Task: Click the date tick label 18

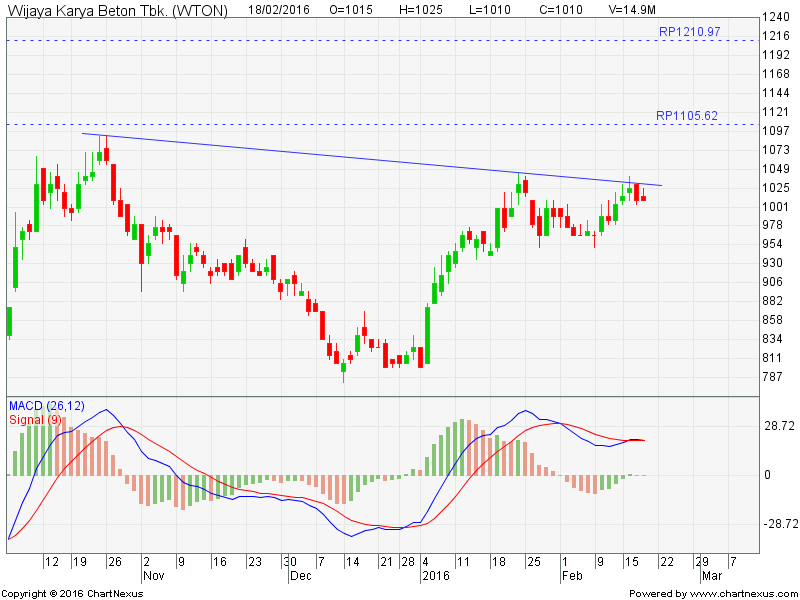Action: click(x=498, y=562)
